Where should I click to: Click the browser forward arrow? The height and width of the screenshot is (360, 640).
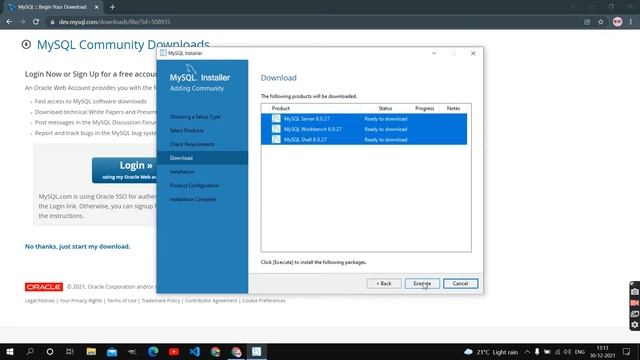22,22
